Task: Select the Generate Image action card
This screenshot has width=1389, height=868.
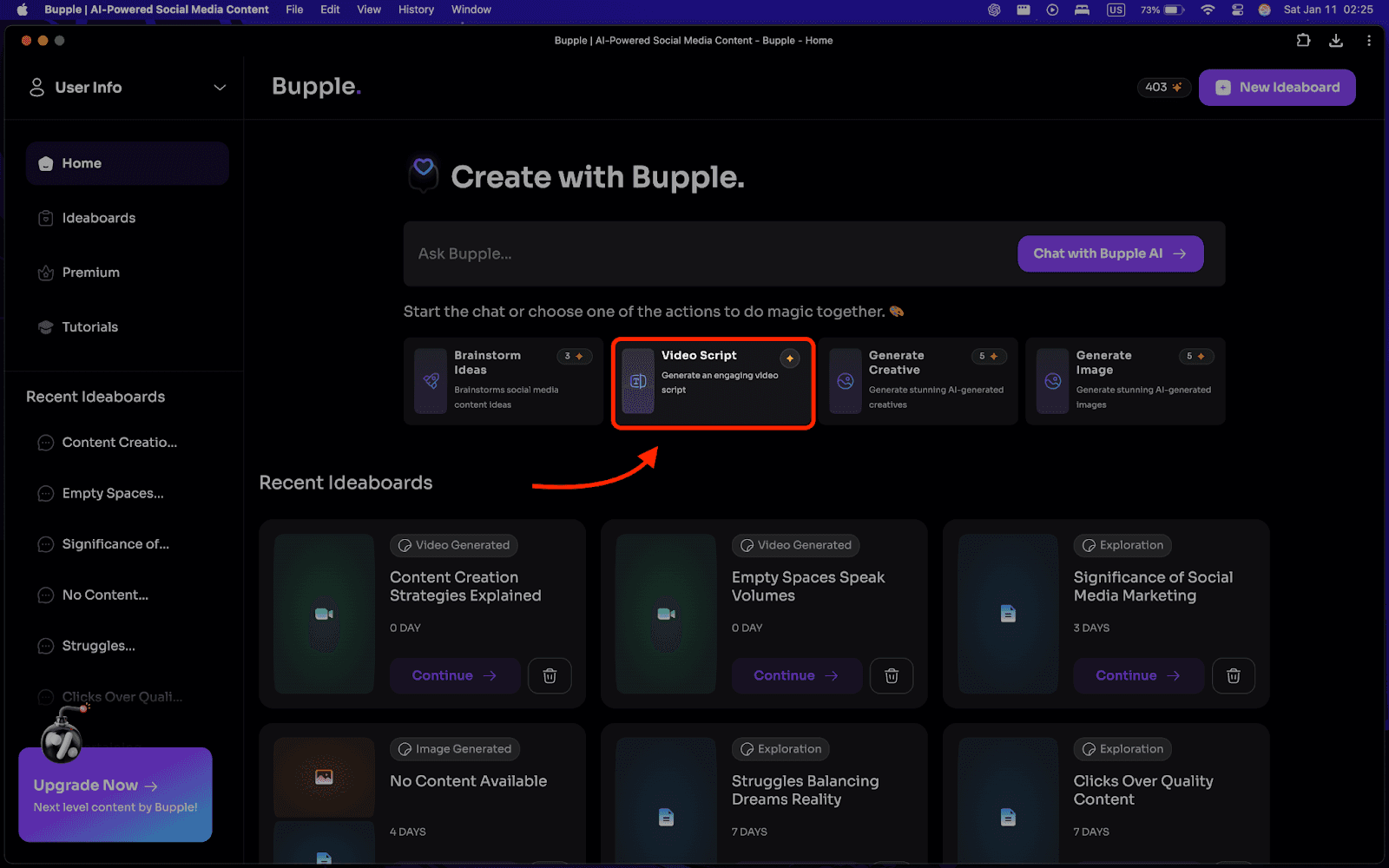Action: [x=1126, y=381]
